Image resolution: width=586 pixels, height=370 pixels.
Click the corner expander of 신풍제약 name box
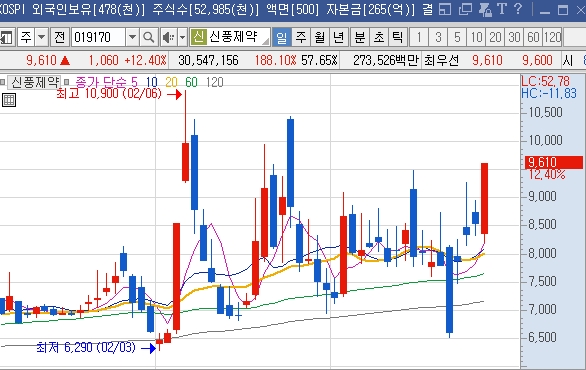click(266, 41)
